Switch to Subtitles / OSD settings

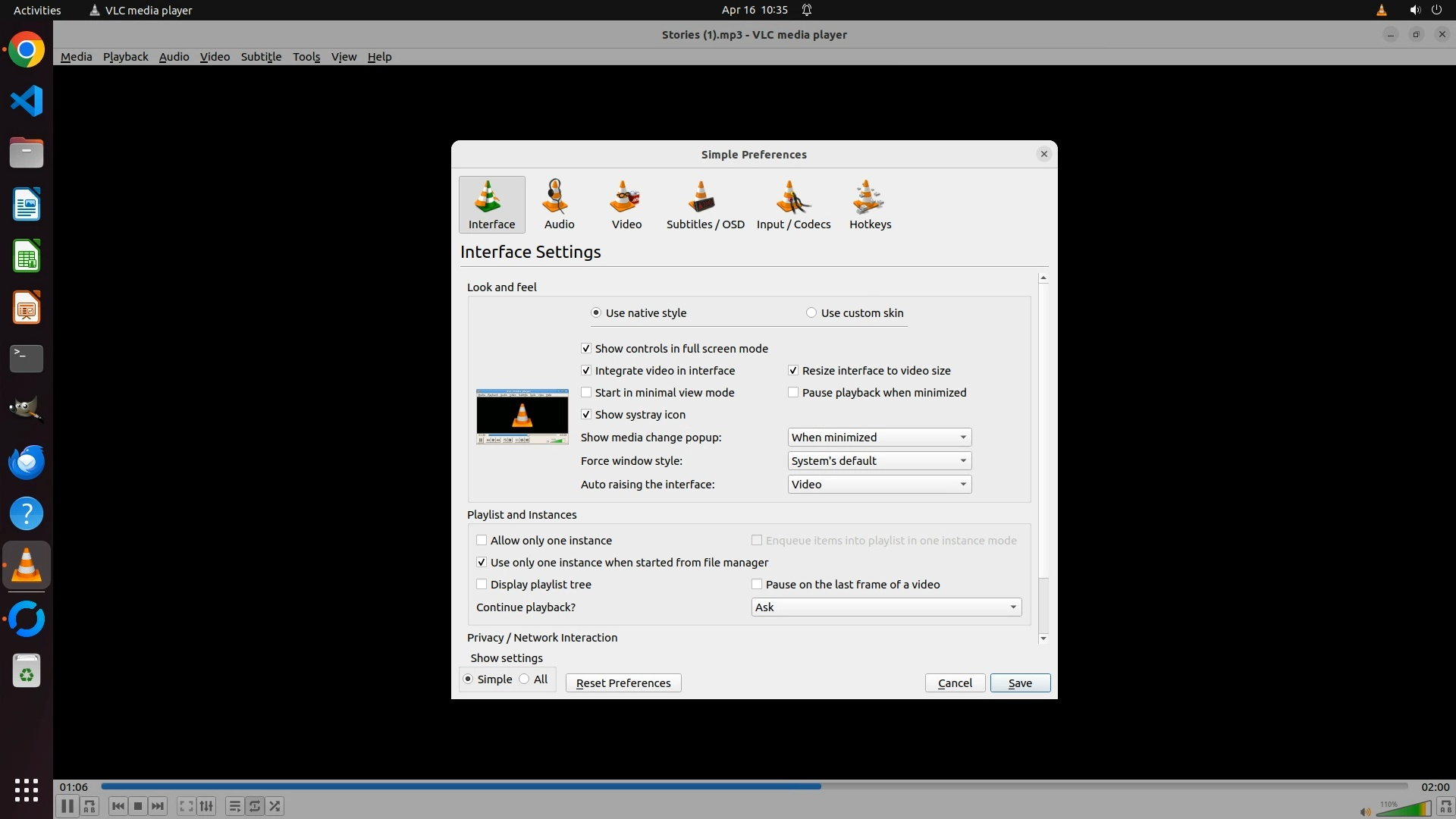point(704,204)
